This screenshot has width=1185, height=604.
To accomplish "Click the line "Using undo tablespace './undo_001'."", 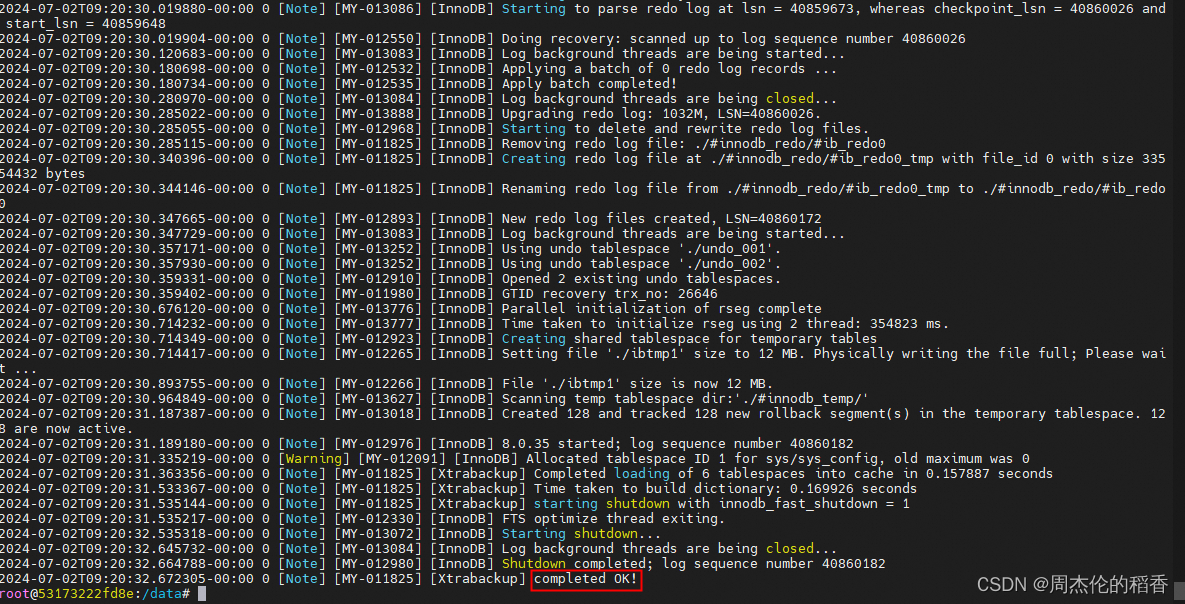I will [642, 249].
